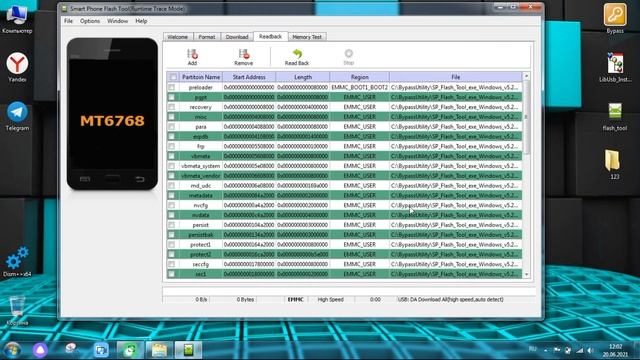Check the para partition checkbox

171,127
